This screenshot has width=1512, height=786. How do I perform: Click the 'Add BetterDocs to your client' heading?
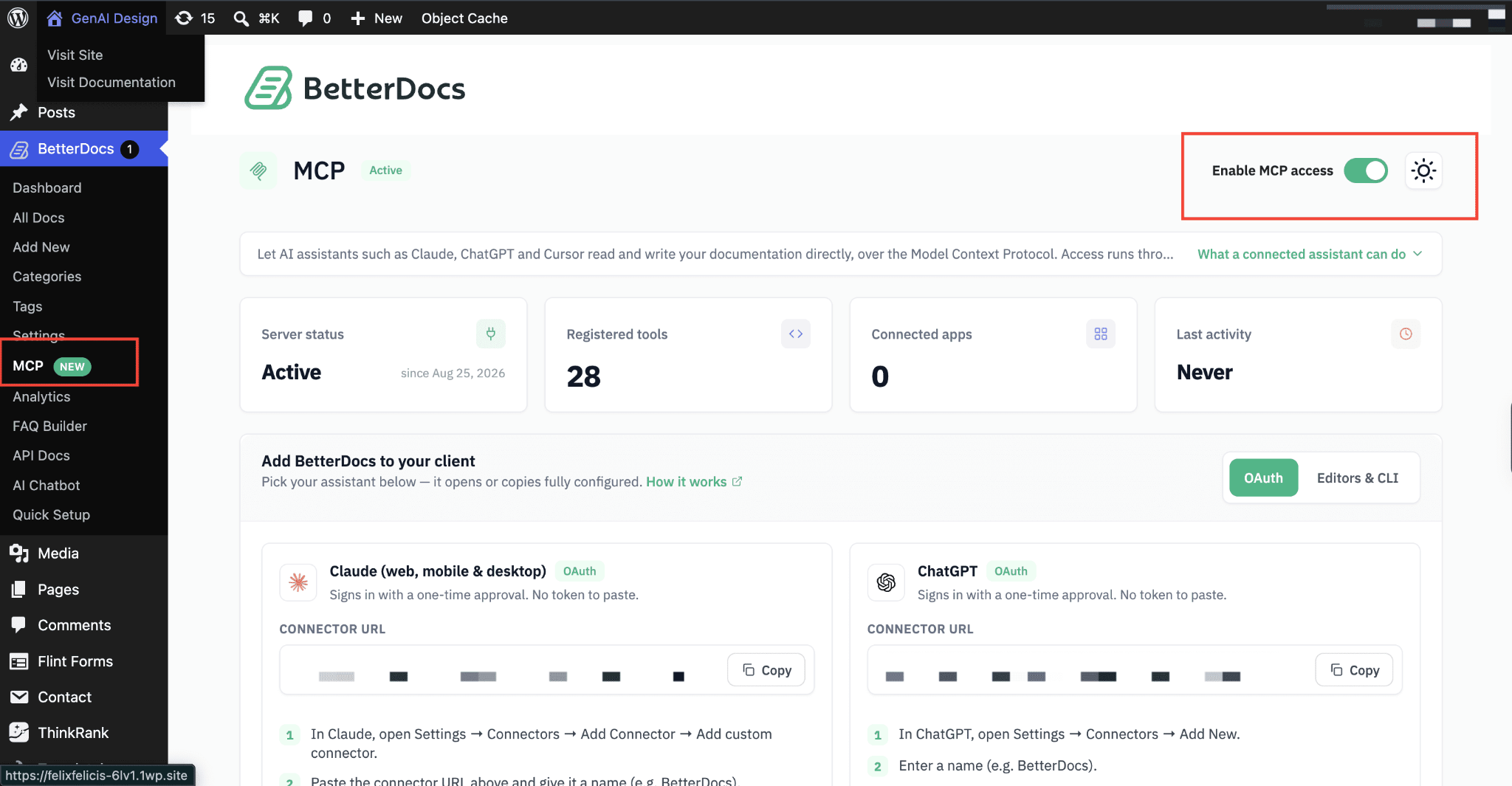coord(368,461)
